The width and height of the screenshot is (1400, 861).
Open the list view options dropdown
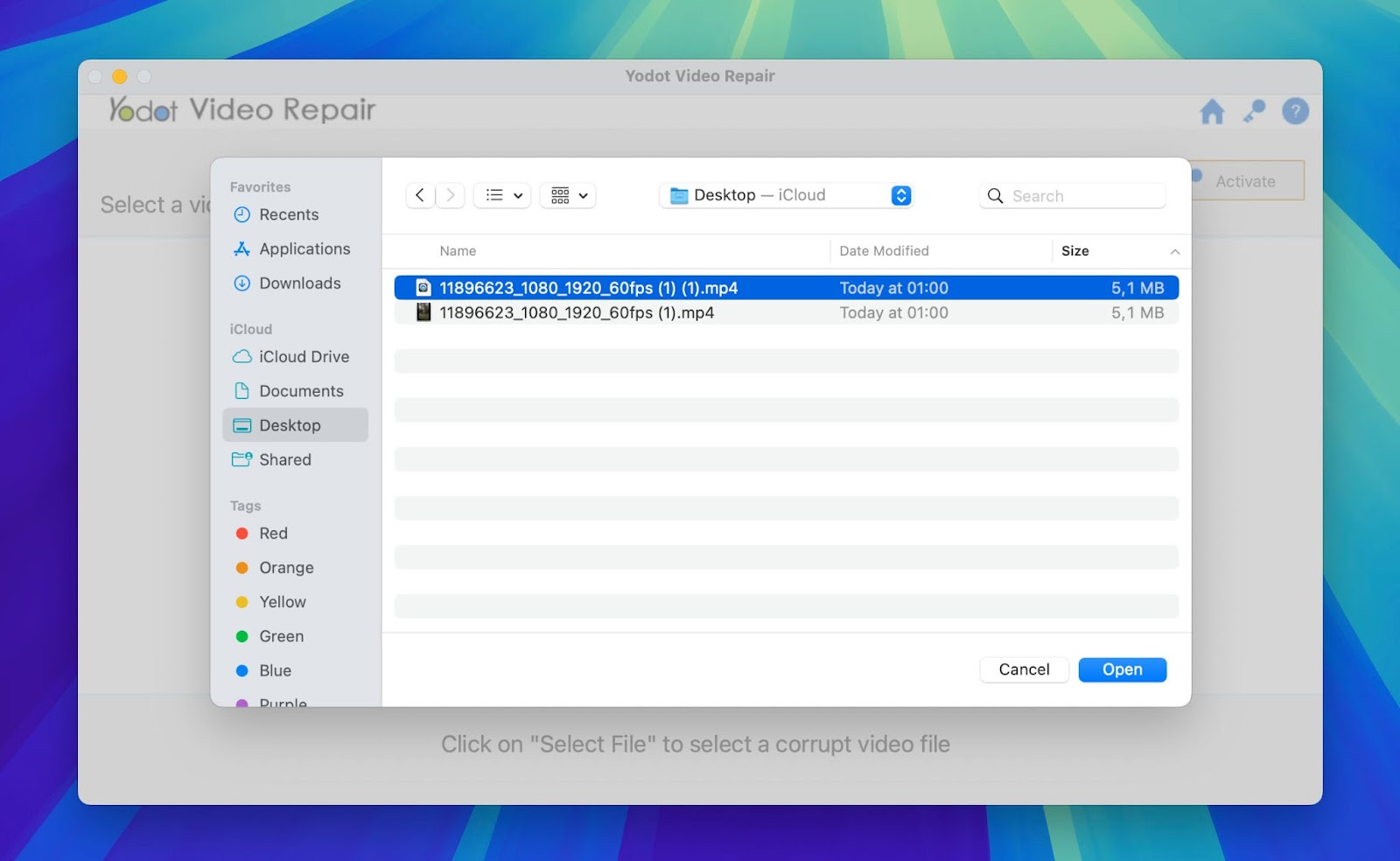pyautogui.click(x=503, y=195)
